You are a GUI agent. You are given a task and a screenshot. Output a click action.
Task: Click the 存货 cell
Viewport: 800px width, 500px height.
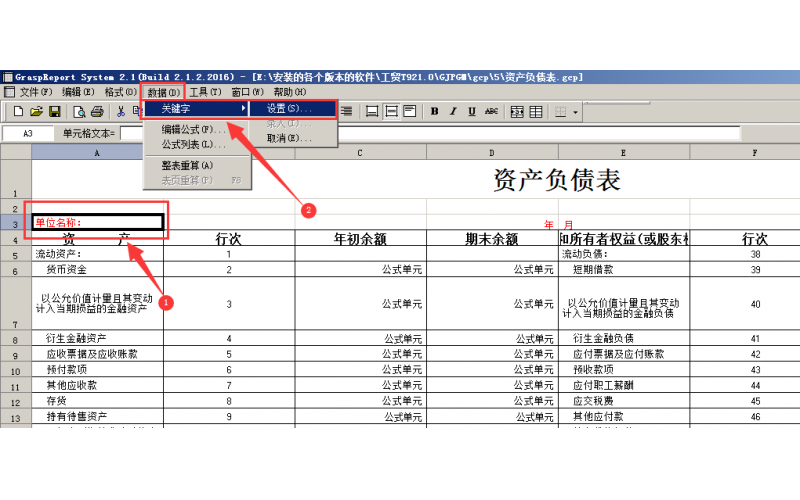click(x=97, y=401)
